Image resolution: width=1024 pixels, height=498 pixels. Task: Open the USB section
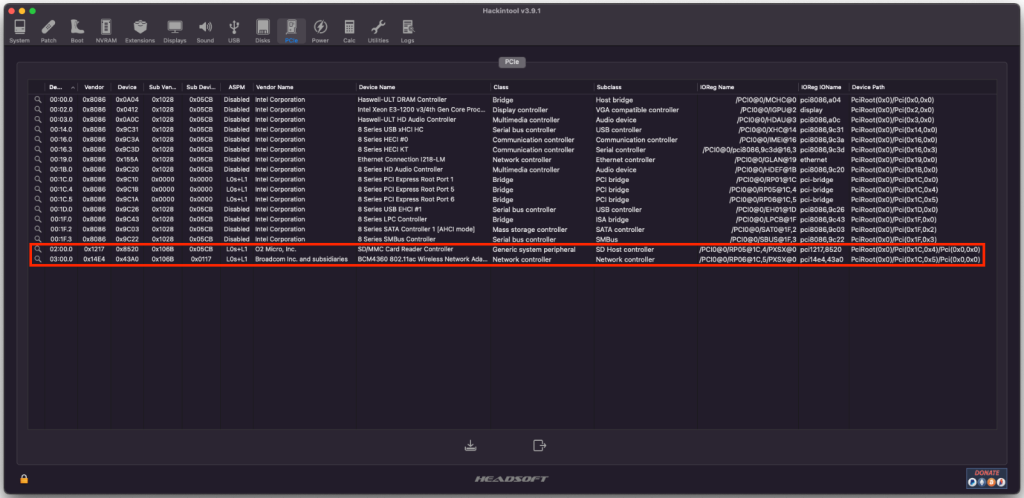(x=234, y=30)
